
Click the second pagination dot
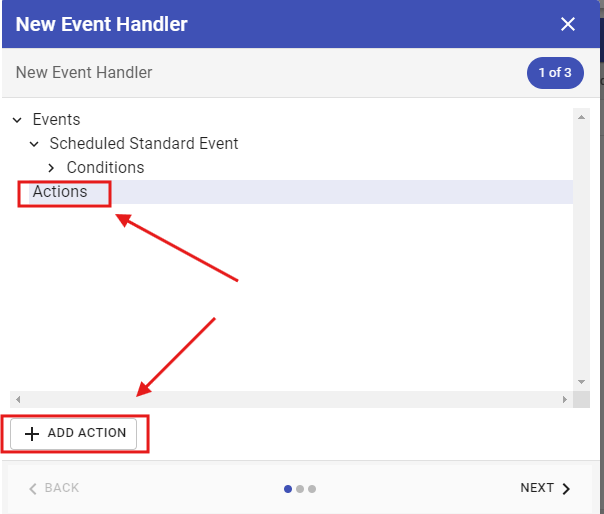point(300,489)
